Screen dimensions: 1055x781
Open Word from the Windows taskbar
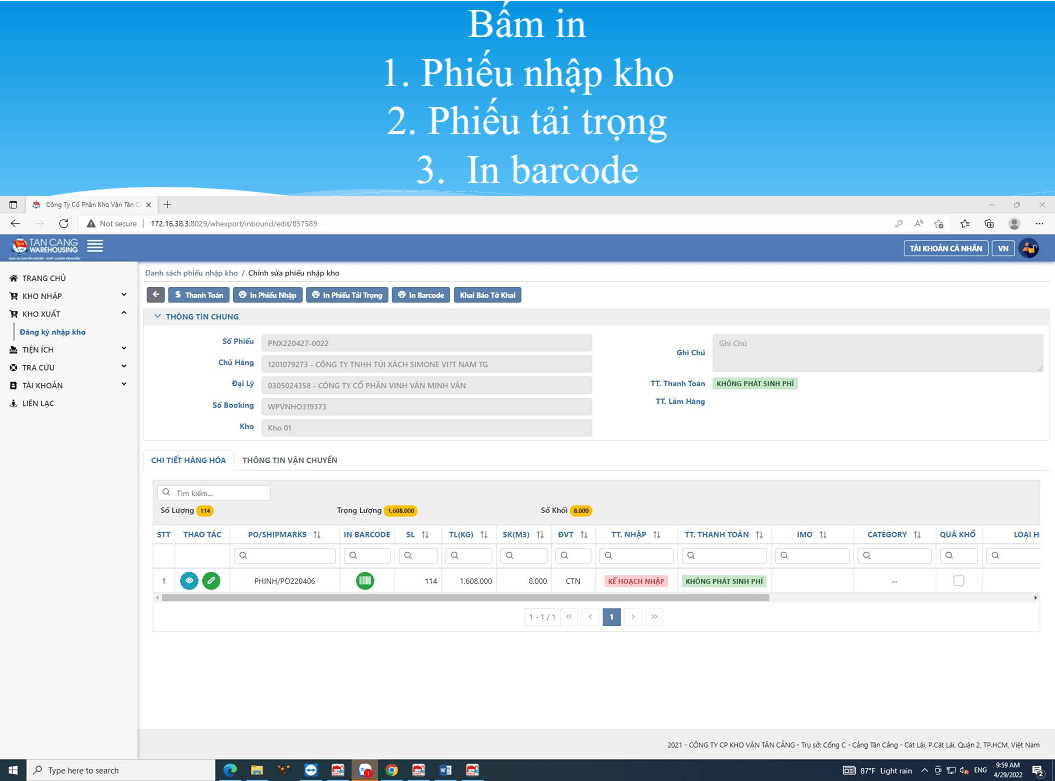tap(445, 770)
